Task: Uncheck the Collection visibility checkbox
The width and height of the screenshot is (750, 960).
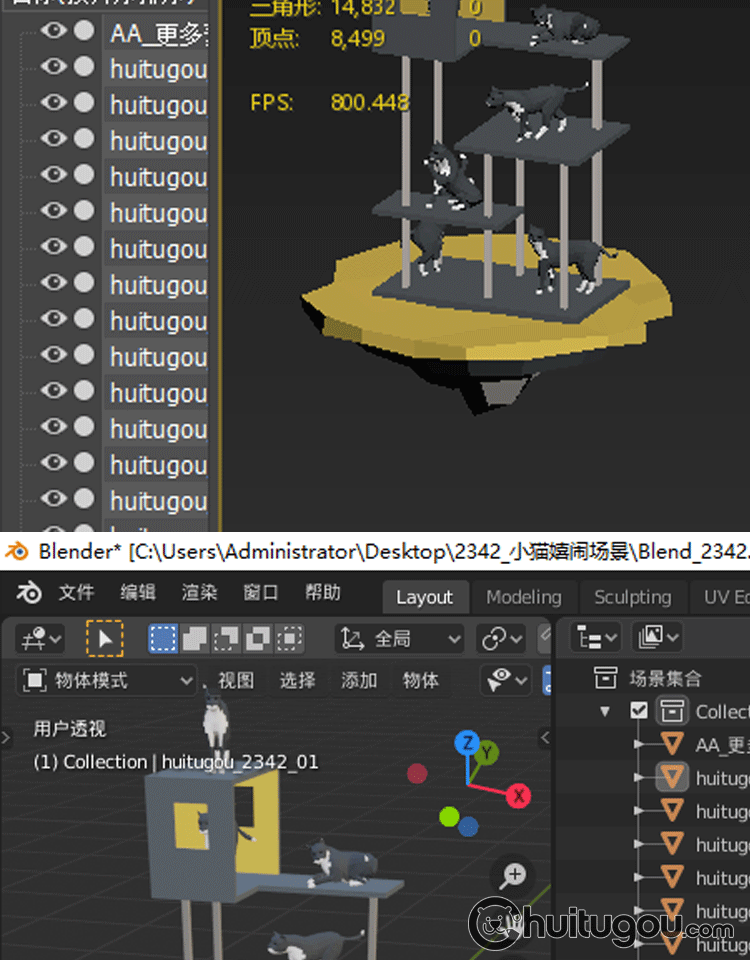Action: coord(639,711)
